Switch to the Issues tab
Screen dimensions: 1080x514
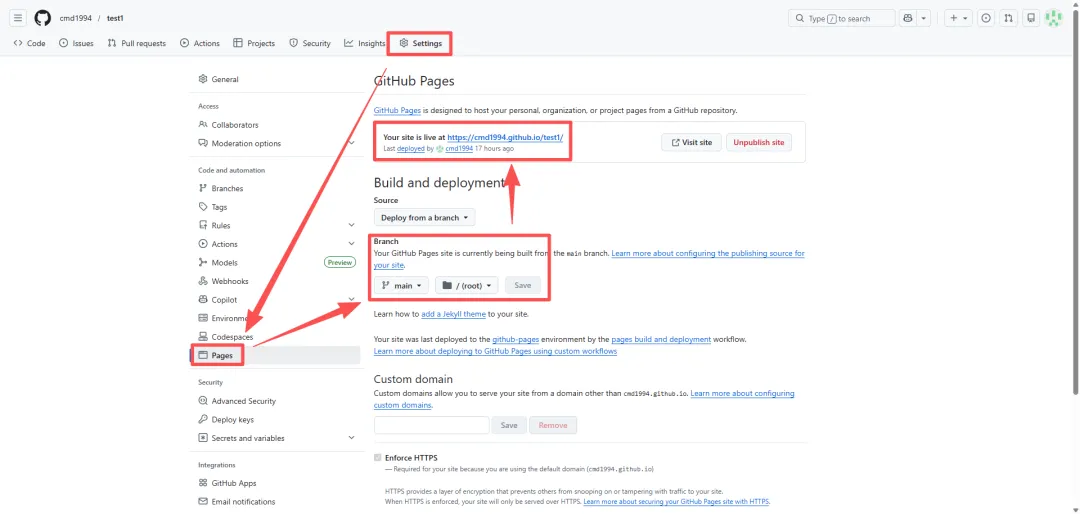click(76, 43)
